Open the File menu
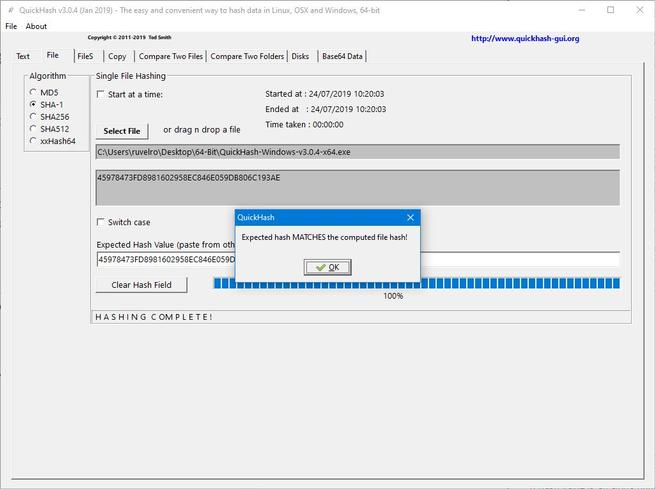Image resolution: width=655 pixels, height=489 pixels. click(x=11, y=26)
